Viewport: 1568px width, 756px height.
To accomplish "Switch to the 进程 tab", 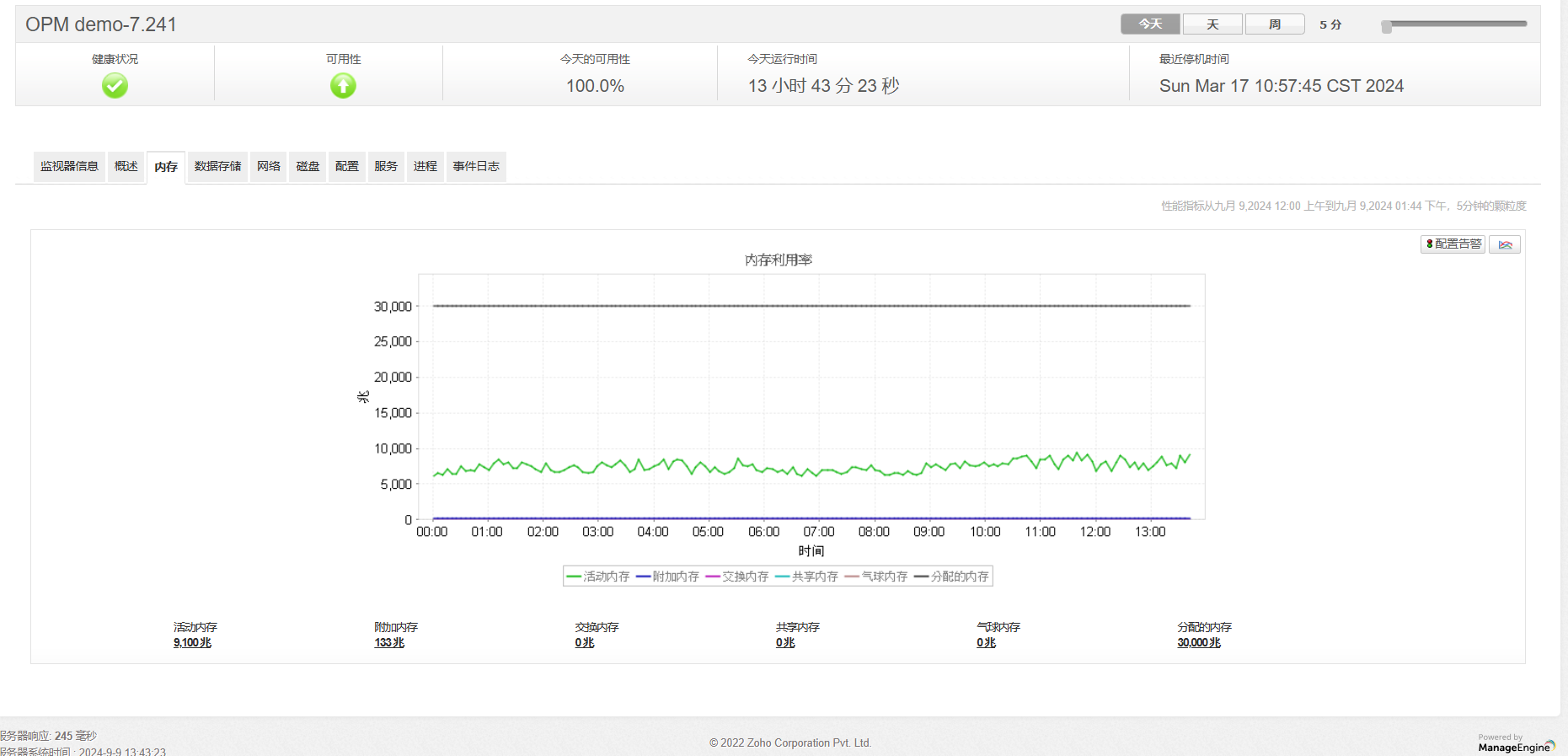I will (425, 166).
